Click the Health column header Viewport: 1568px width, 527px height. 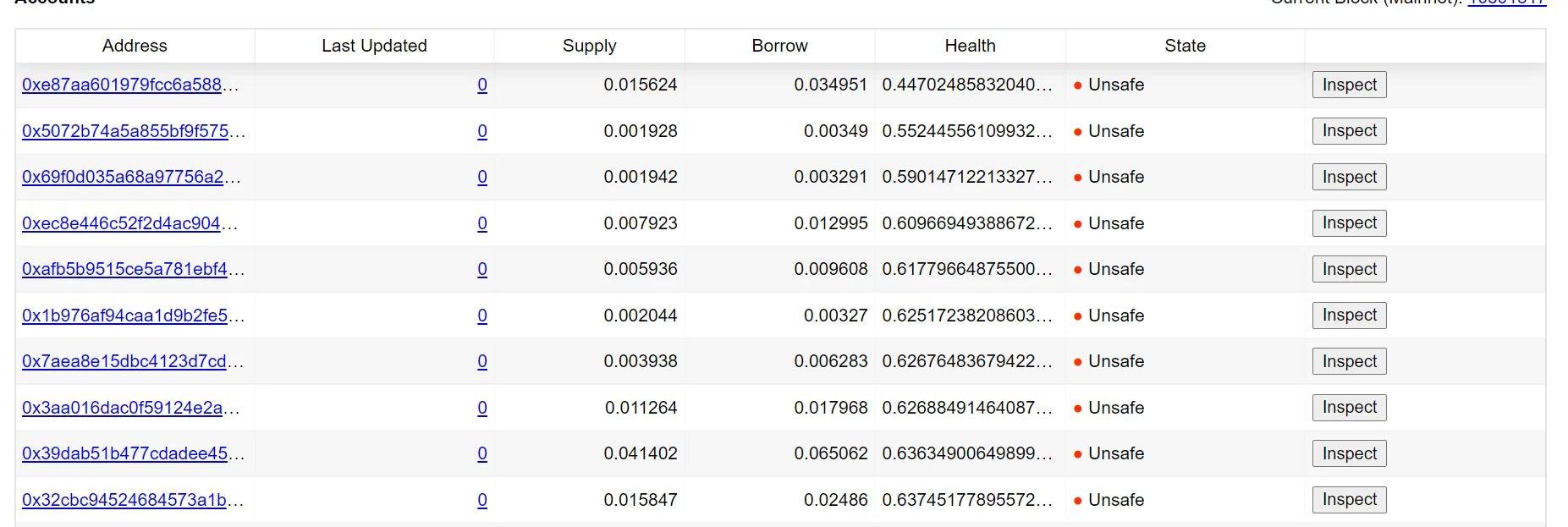tap(970, 46)
